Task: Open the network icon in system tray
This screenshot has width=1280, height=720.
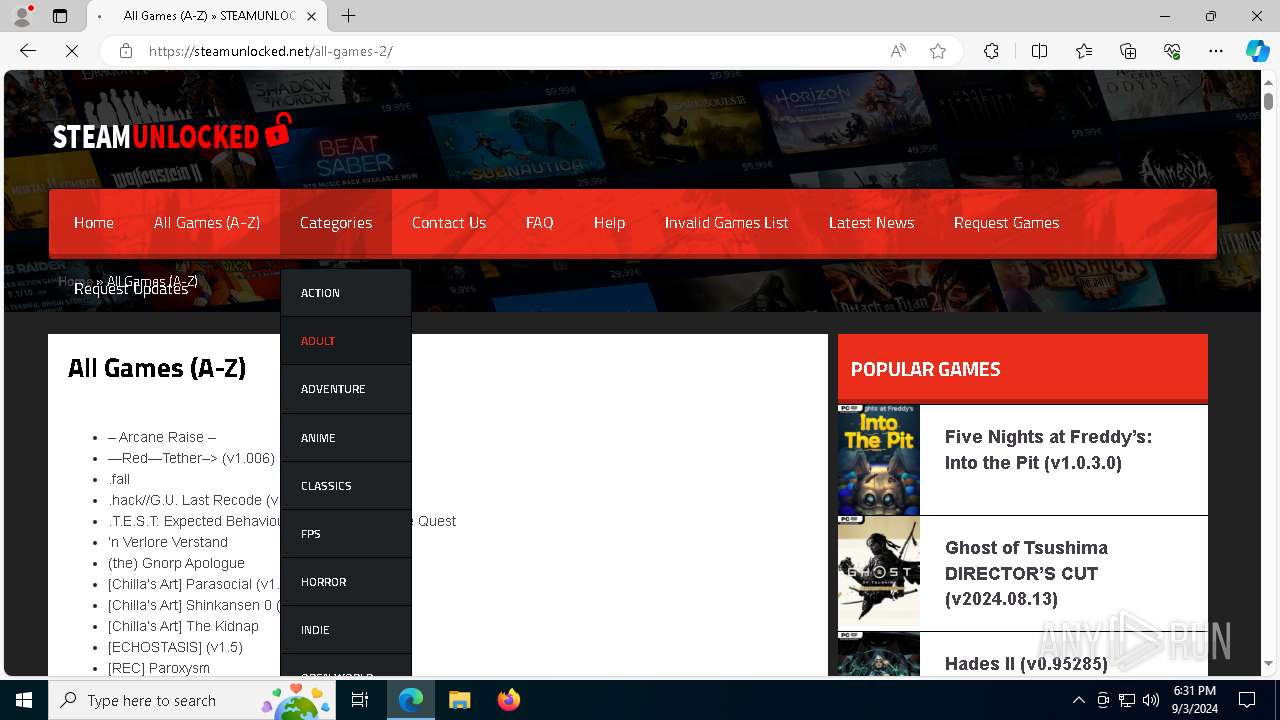Action: coord(1127,700)
